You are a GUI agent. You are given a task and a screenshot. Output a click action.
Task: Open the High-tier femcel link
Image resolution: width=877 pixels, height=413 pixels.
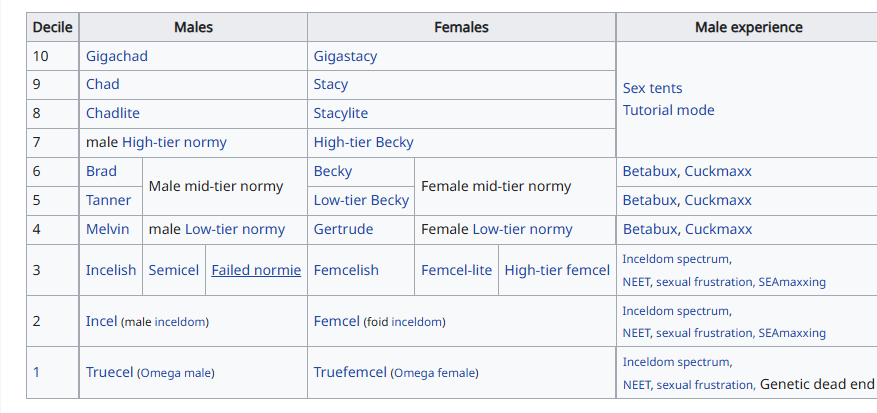pos(557,270)
